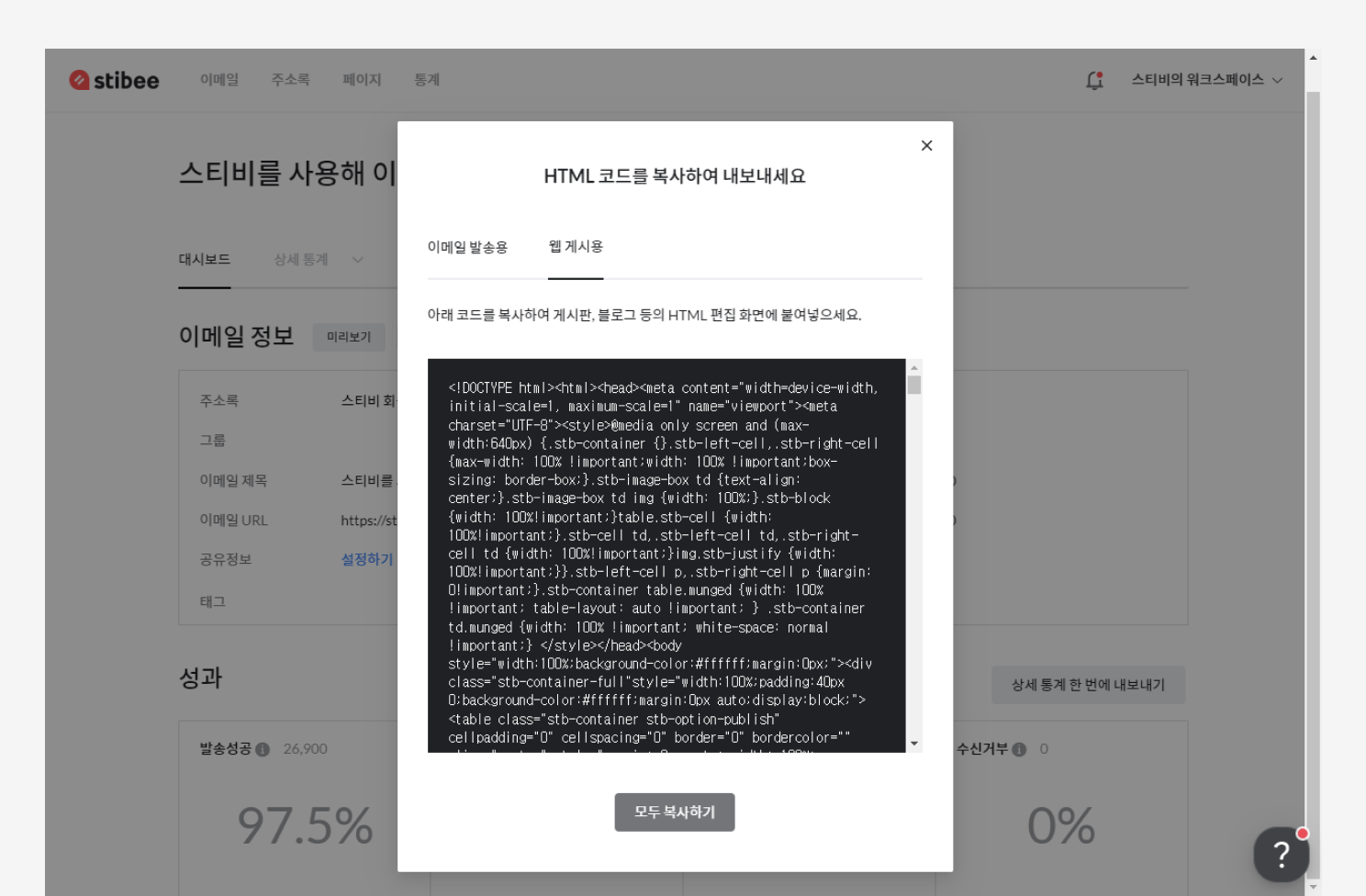Viewport: 1366px width, 896px height.
Task: Click the 모두 복사하기 button
Action: (x=675, y=812)
